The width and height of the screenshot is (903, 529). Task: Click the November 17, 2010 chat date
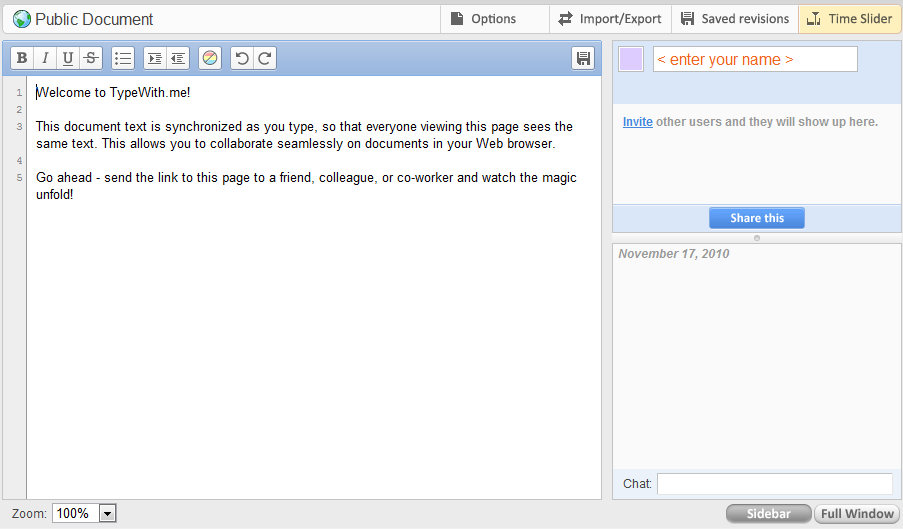[x=674, y=254]
